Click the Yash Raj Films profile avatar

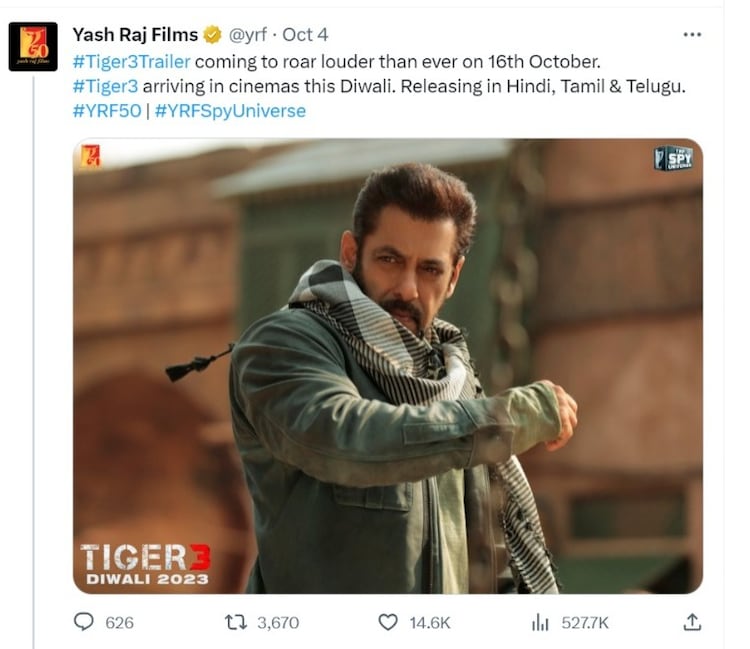33,46
